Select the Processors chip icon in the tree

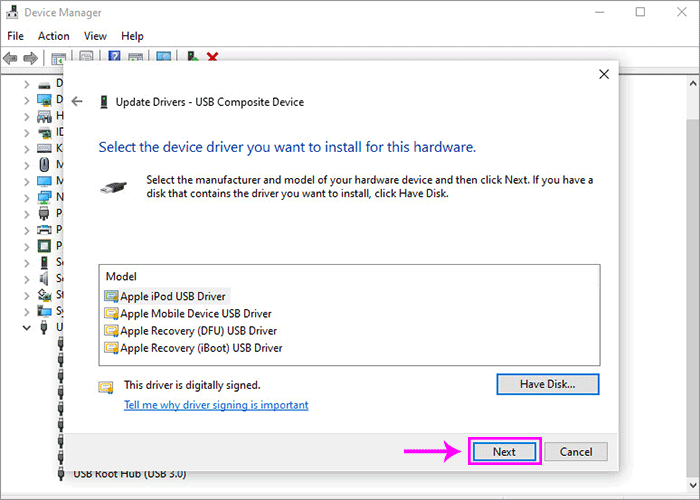coord(44,246)
